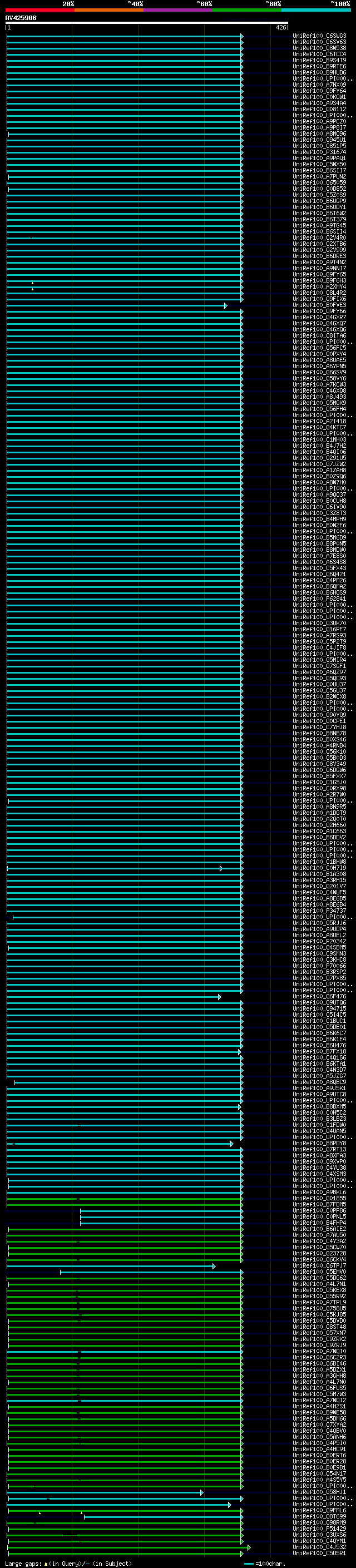356x1568 pixels.
Task: Select the UniRef100_Q8W538 hit
Action: 319,48
